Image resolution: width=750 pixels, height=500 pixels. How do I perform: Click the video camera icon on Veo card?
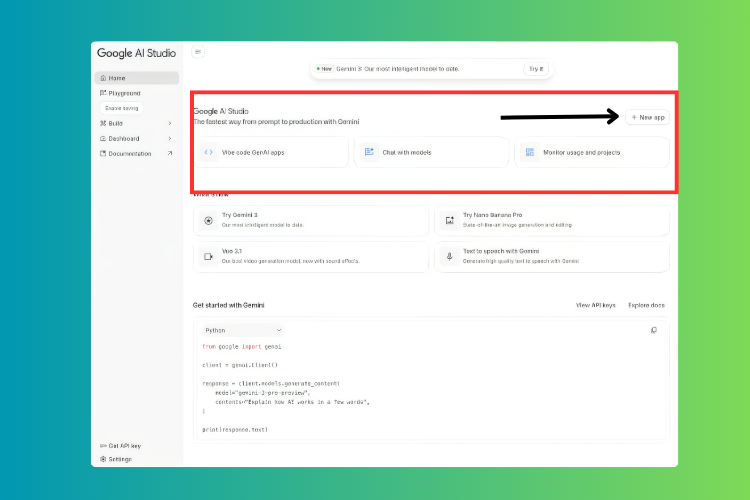pos(209,256)
